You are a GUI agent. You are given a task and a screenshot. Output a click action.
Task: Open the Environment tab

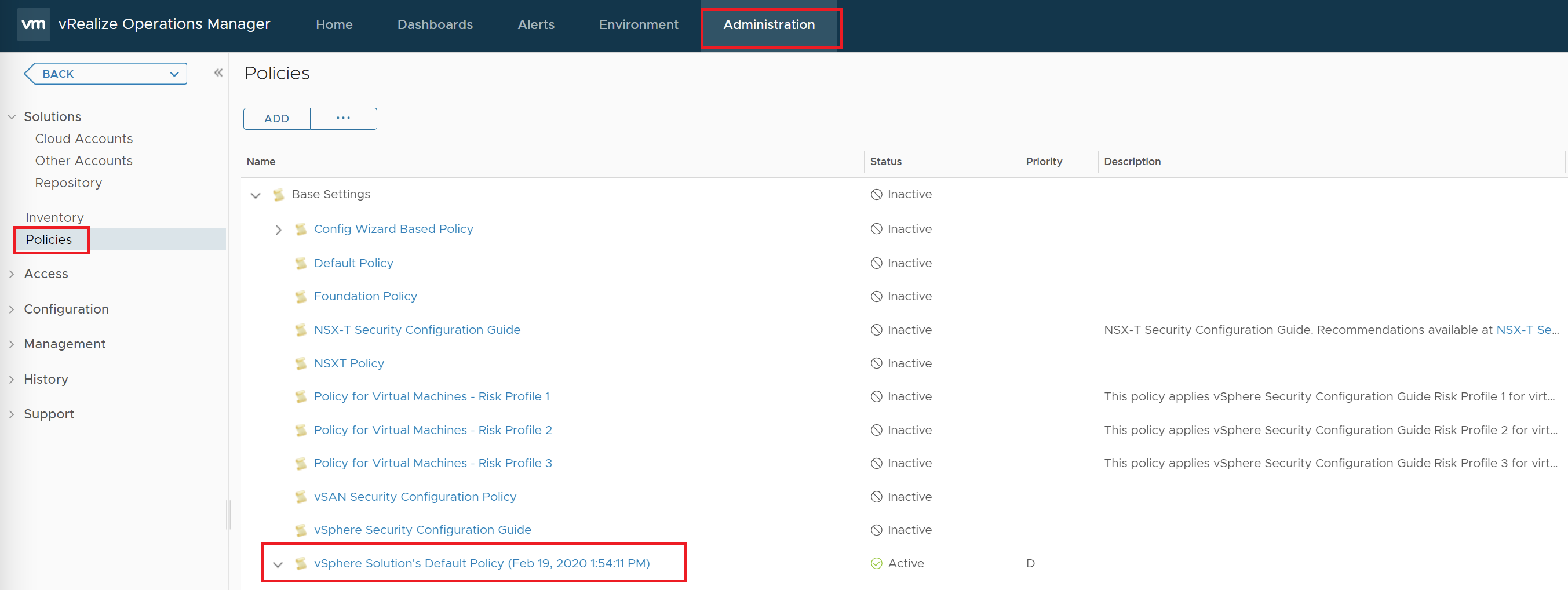pyautogui.click(x=639, y=24)
